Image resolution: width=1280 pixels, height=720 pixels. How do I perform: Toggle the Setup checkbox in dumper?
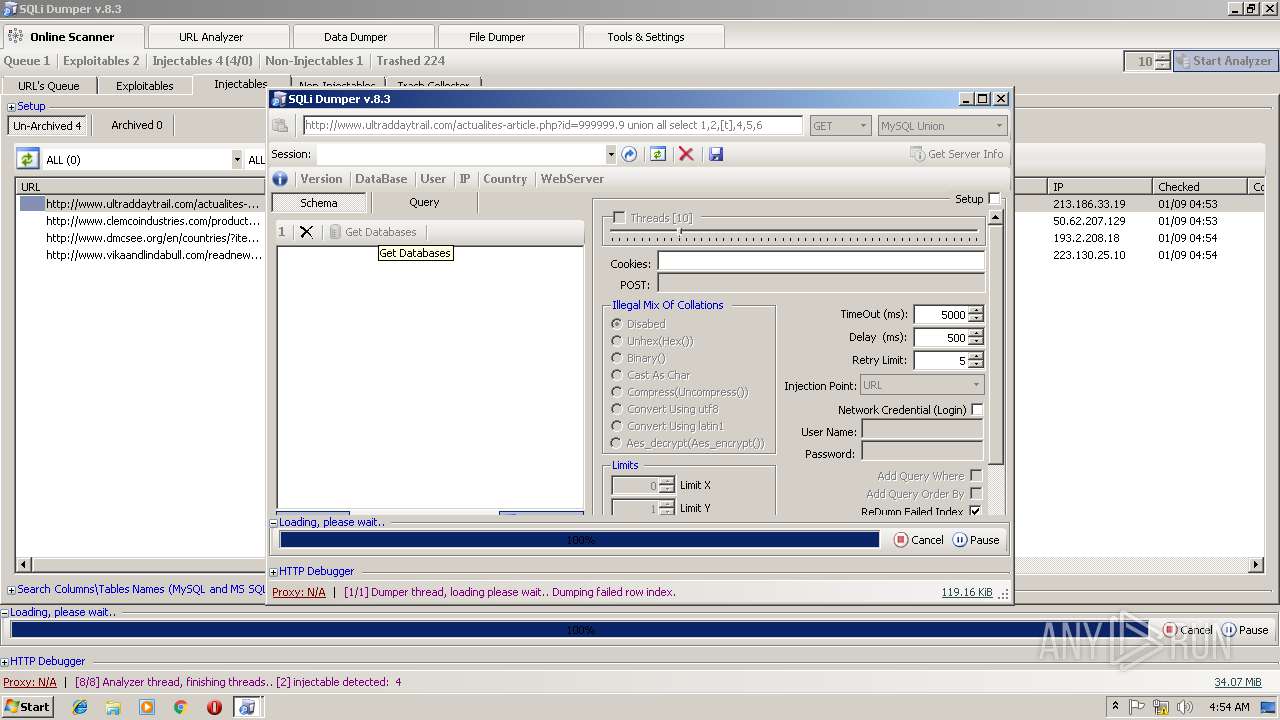coord(994,199)
